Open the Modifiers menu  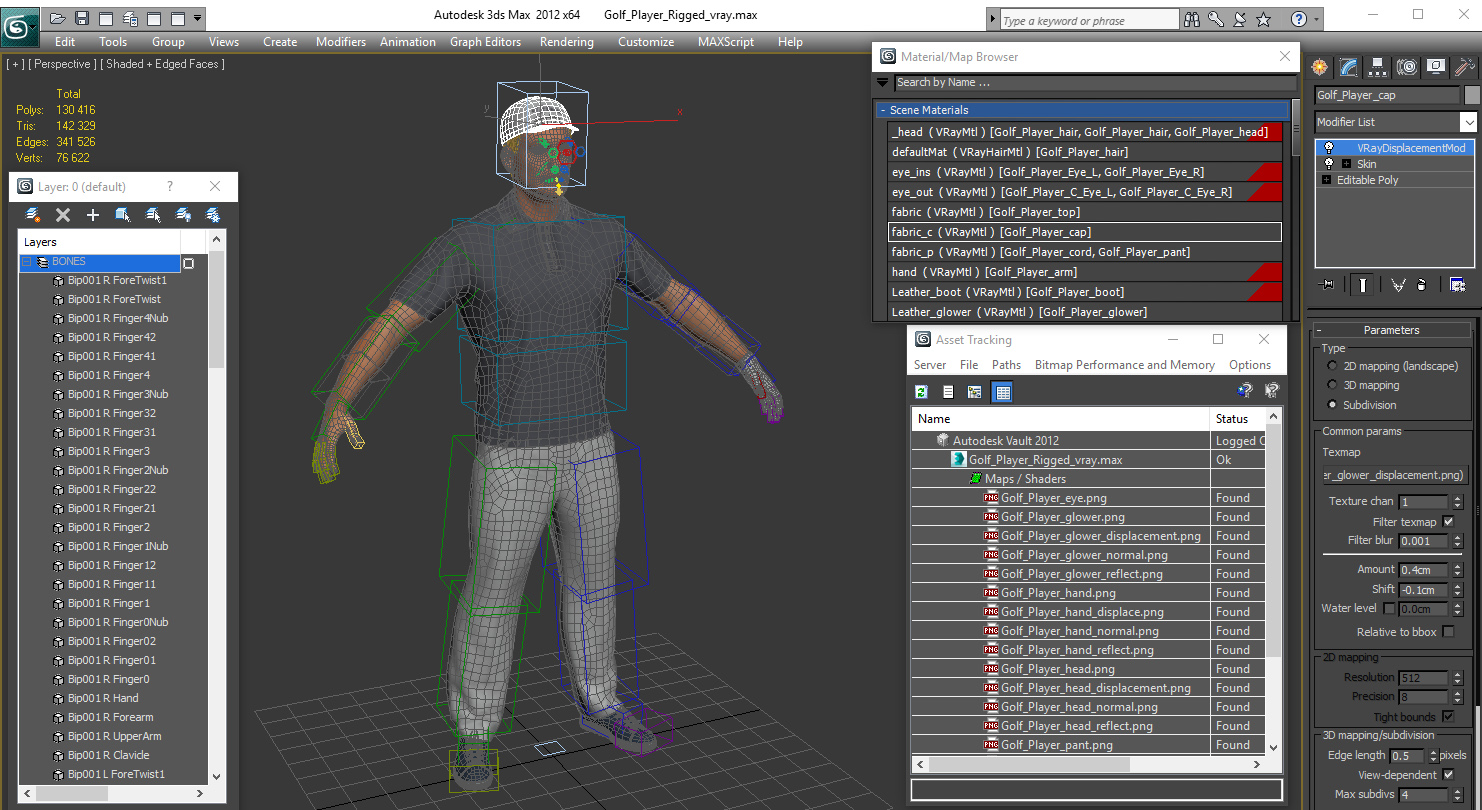[x=341, y=42]
